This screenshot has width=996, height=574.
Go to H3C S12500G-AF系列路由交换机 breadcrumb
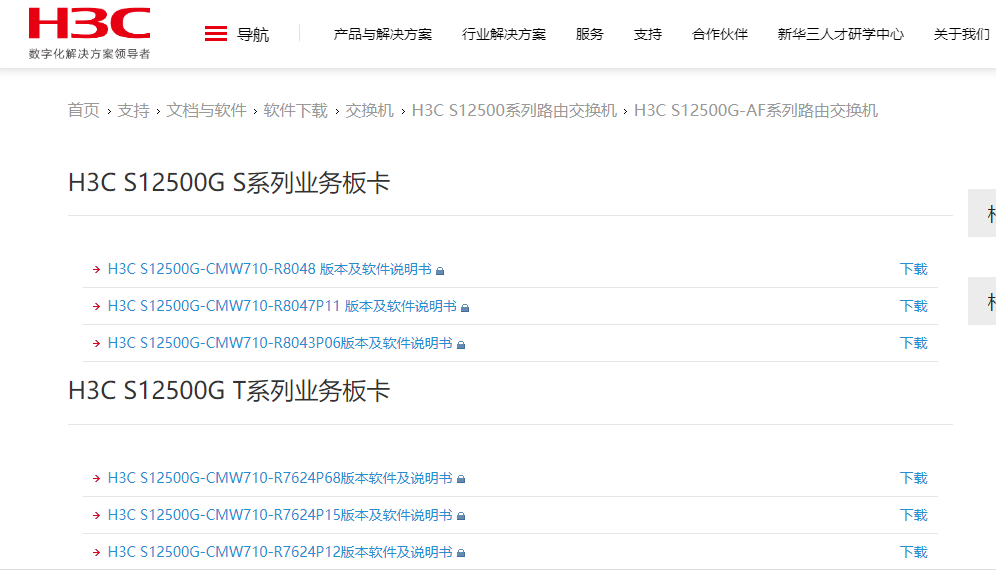[756, 110]
